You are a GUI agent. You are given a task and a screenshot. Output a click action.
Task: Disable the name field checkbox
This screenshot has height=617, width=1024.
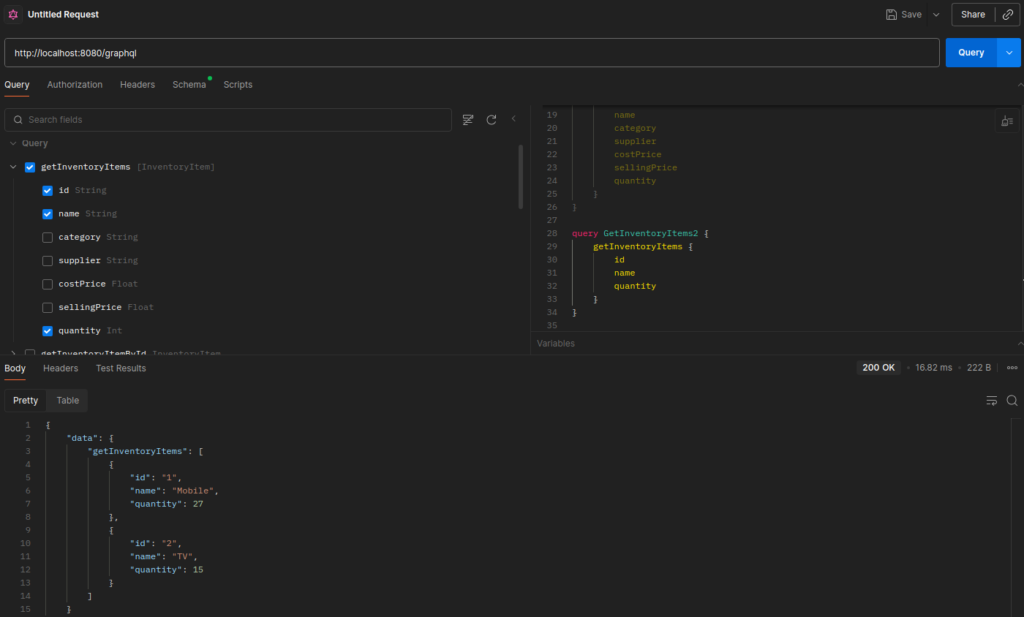click(47, 213)
